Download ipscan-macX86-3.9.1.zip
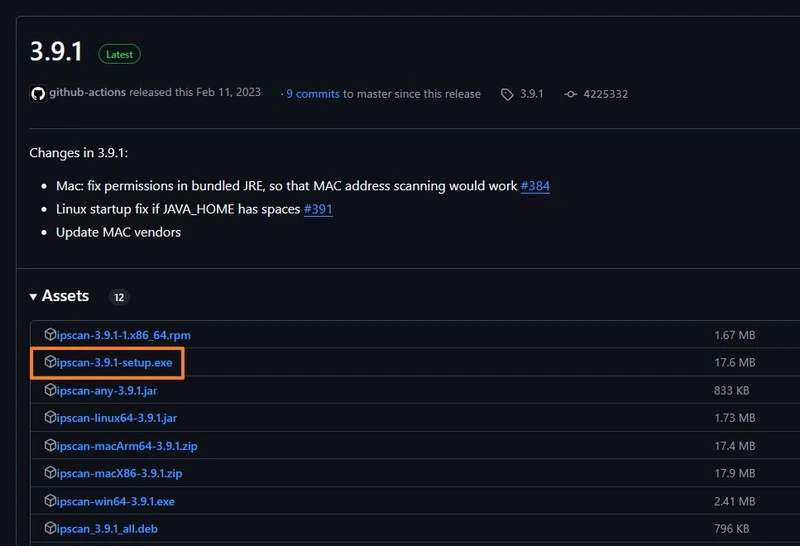The image size is (800, 546). click(x=119, y=474)
